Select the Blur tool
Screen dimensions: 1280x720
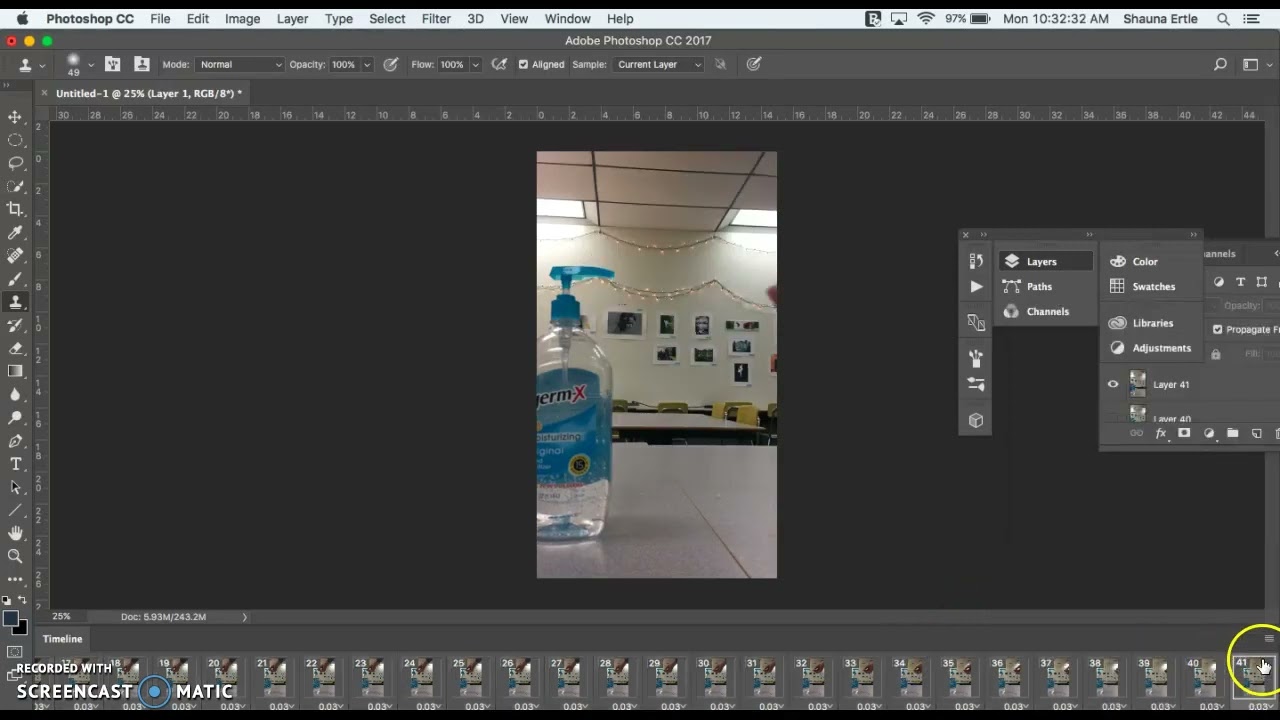tap(15, 394)
